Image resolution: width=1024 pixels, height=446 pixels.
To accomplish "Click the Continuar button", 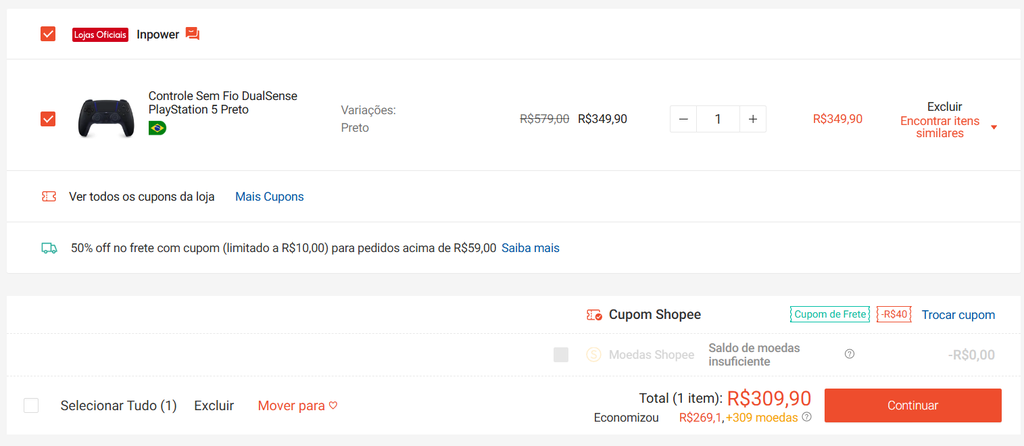I will pyautogui.click(x=912, y=406).
